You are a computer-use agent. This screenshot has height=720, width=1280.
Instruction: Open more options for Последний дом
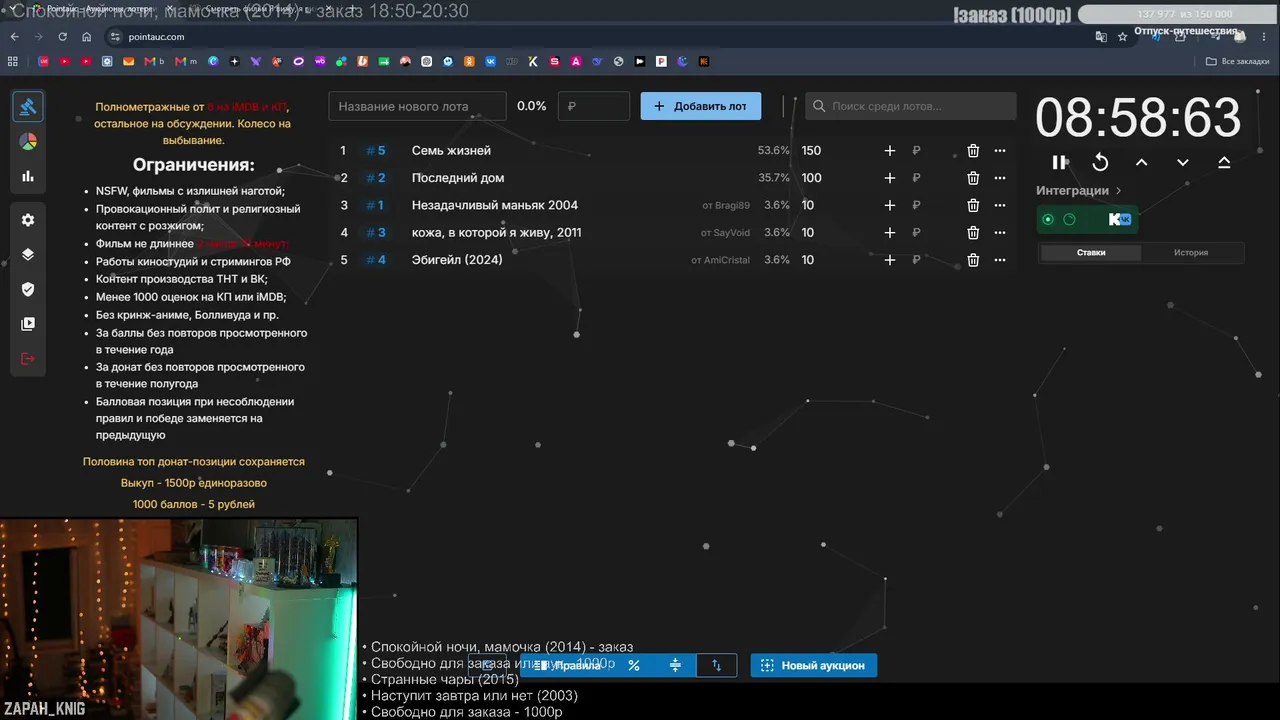coord(1000,178)
